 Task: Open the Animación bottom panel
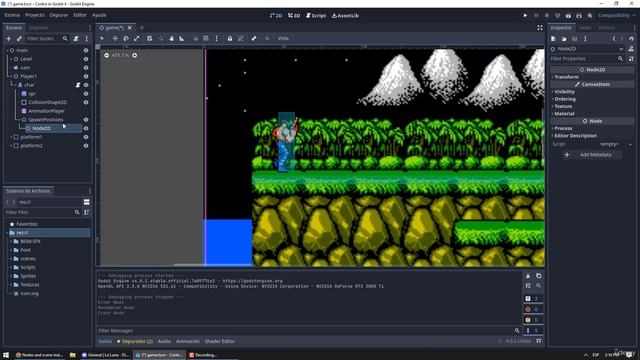coord(188,341)
